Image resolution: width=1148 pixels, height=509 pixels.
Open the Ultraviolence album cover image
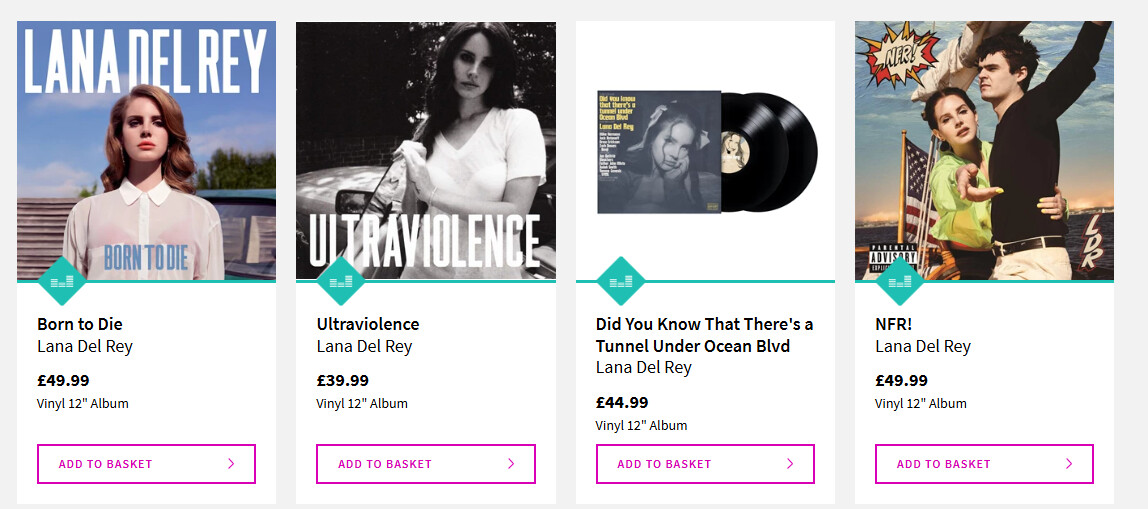pos(425,150)
